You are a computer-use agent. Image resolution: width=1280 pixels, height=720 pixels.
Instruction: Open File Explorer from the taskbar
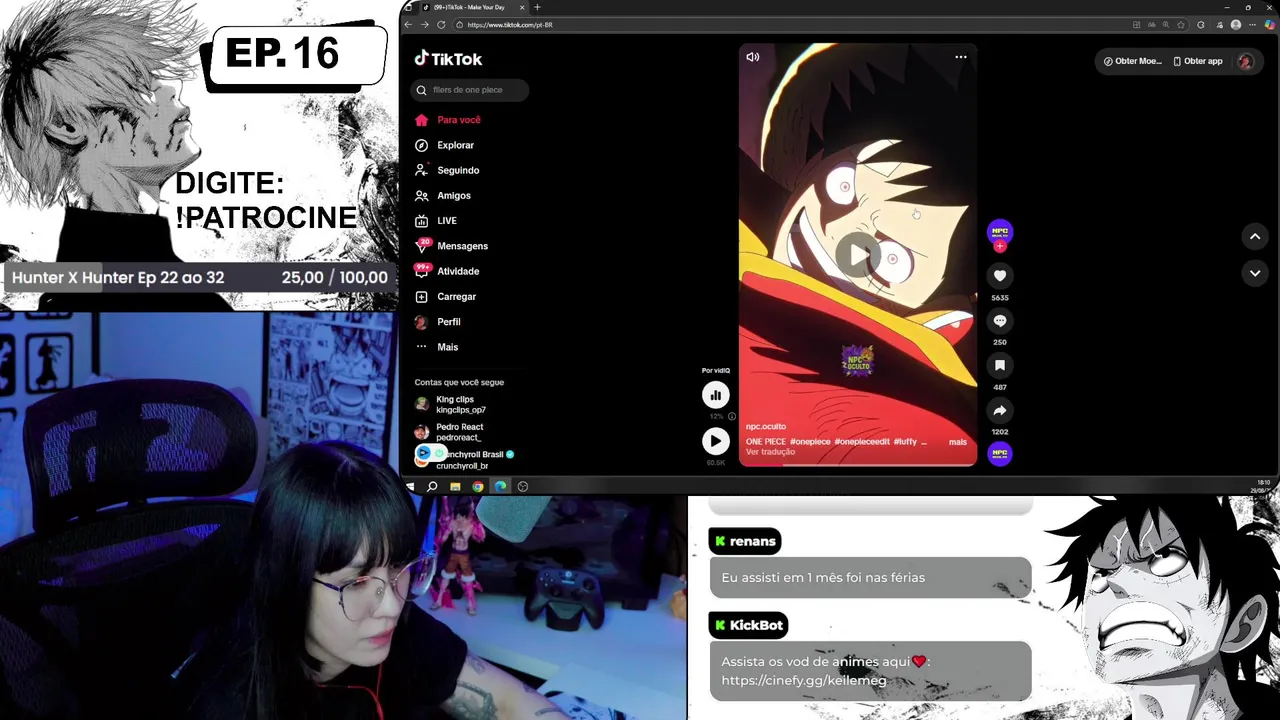point(455,486)
